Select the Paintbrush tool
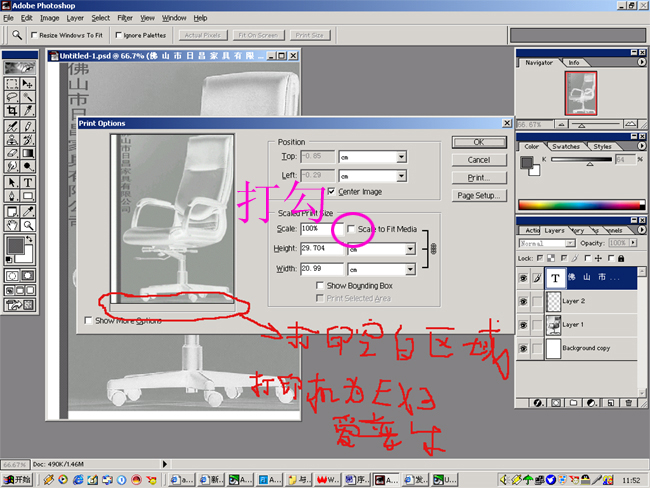Screen dimensions: 650x488 tap(12, 126)
